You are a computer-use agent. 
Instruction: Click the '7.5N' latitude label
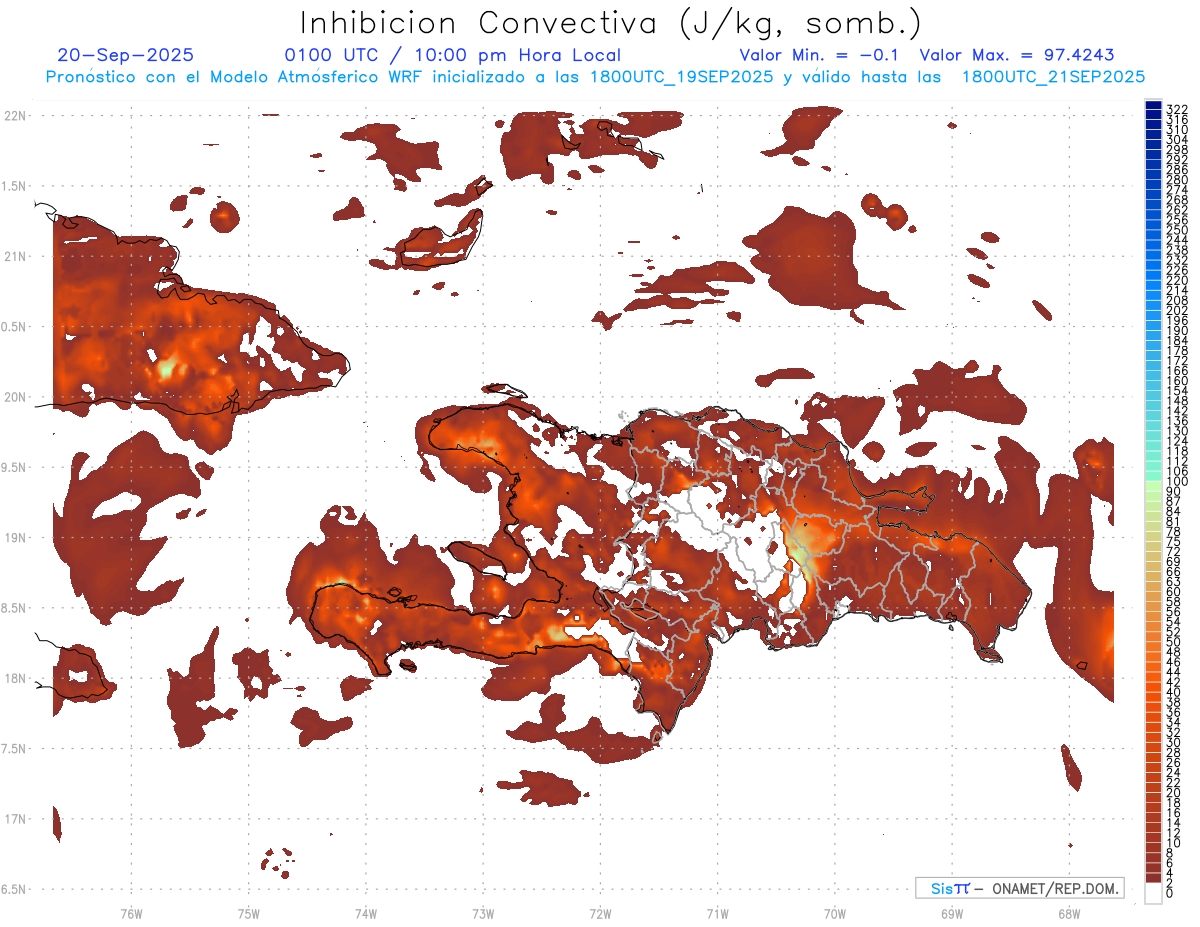[15, 749]
